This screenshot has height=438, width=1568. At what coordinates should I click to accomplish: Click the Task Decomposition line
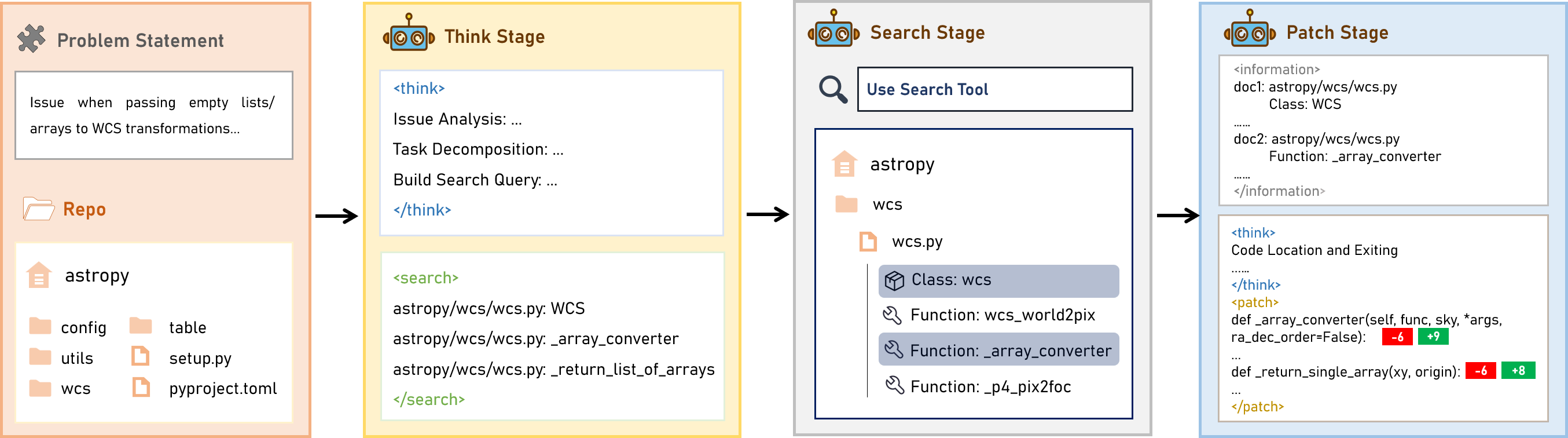coord(478,149)
